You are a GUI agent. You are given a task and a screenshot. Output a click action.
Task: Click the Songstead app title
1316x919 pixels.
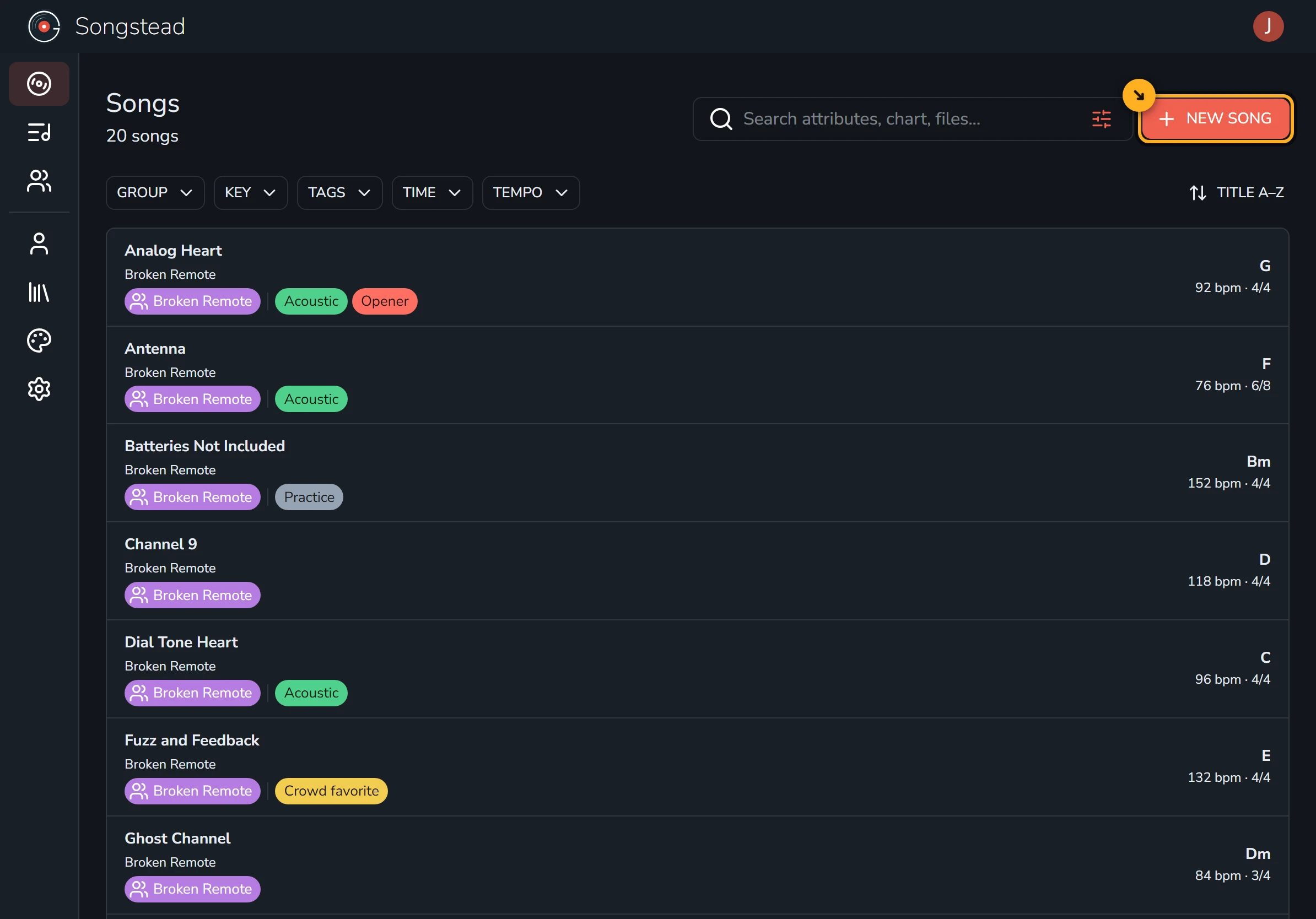point(130,26)
